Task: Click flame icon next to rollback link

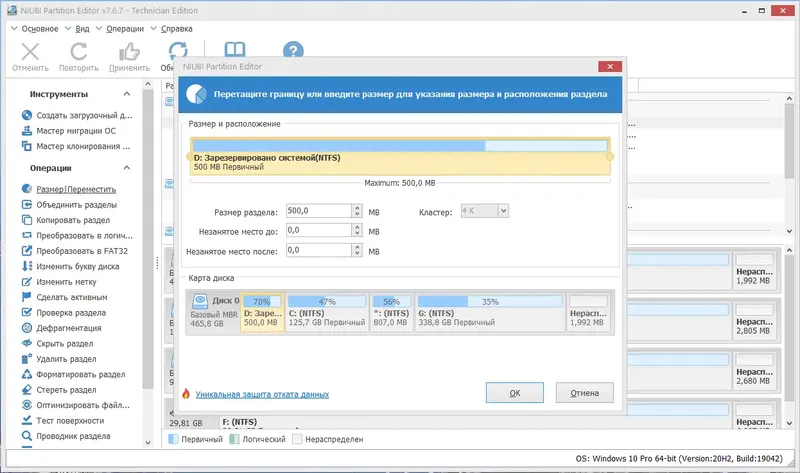Action: coord(186,393)
